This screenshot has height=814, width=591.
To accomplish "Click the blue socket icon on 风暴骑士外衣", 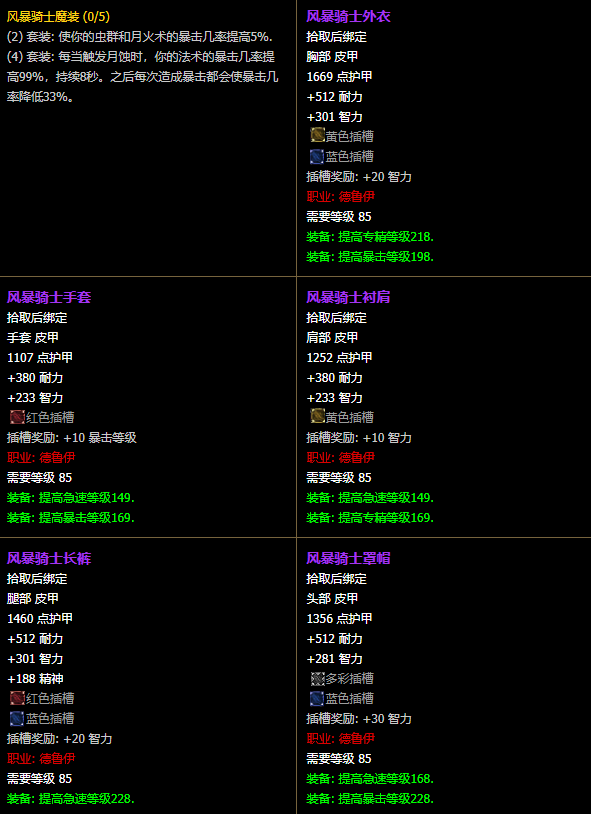I will point(317,156).
